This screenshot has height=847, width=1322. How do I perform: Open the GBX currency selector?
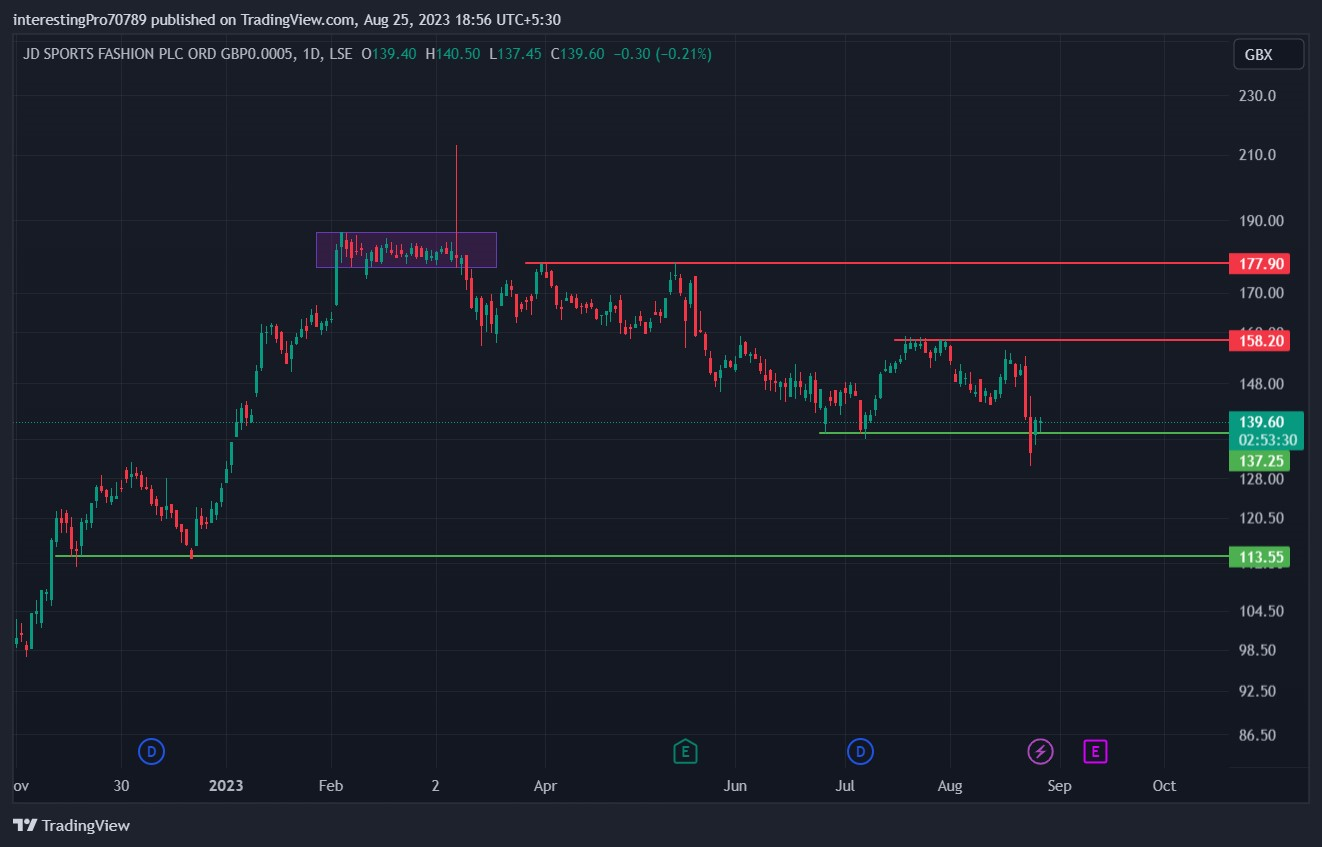1268,55
